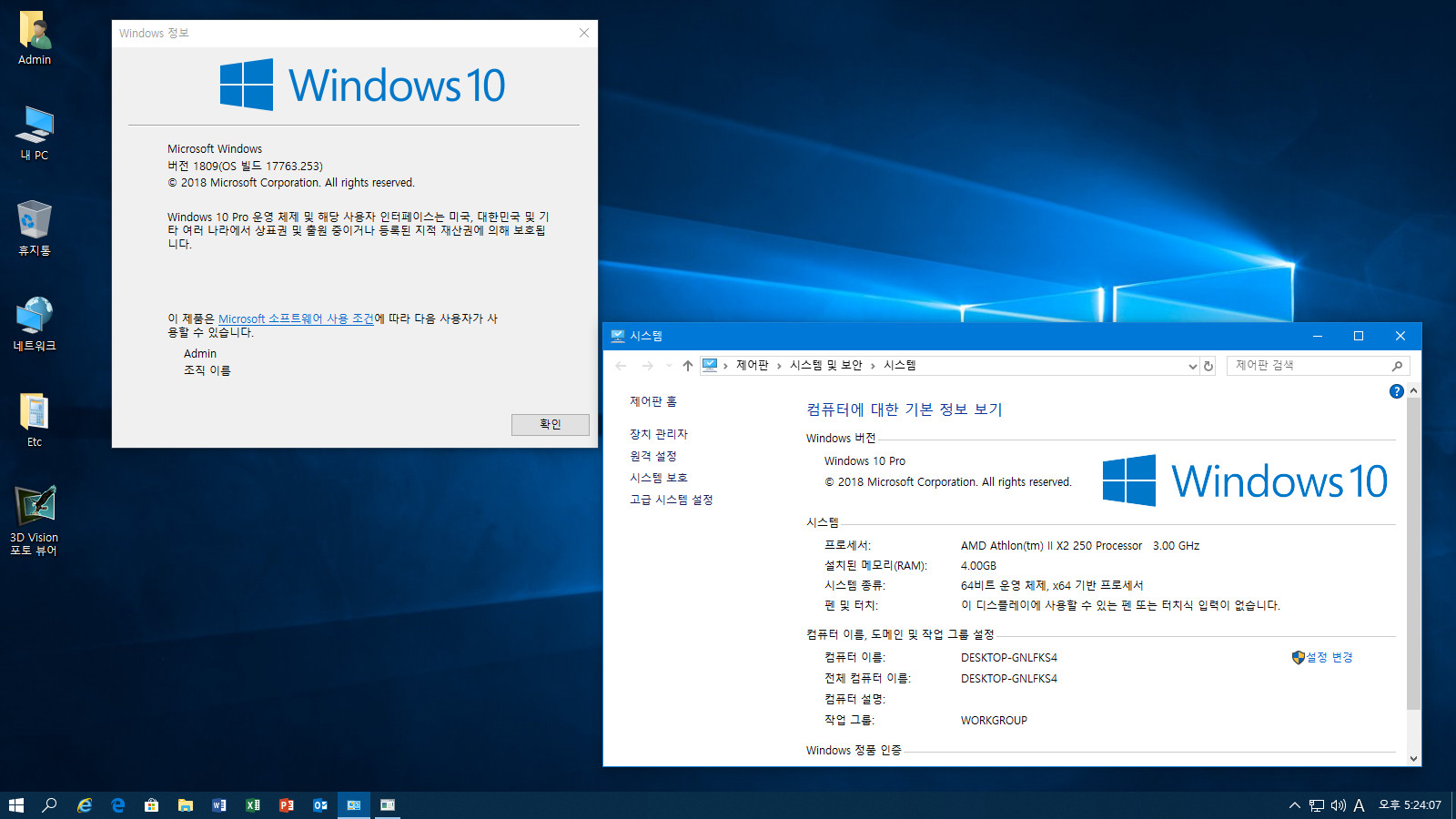Click scrollbar down arrow in System window
1456x819 pixels.
pos(1413,758)
